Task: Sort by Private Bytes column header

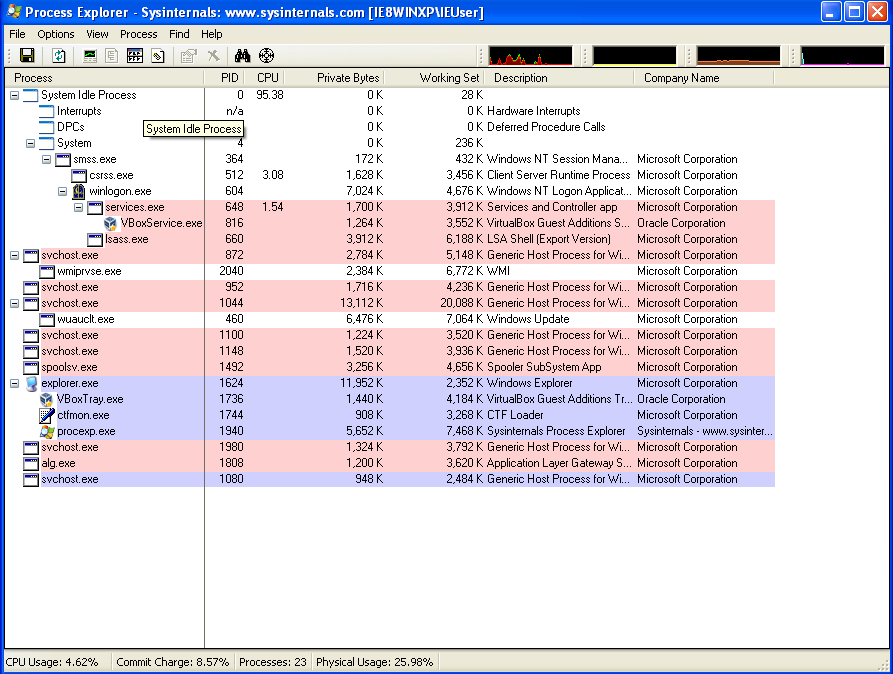Action: [335, 78]
